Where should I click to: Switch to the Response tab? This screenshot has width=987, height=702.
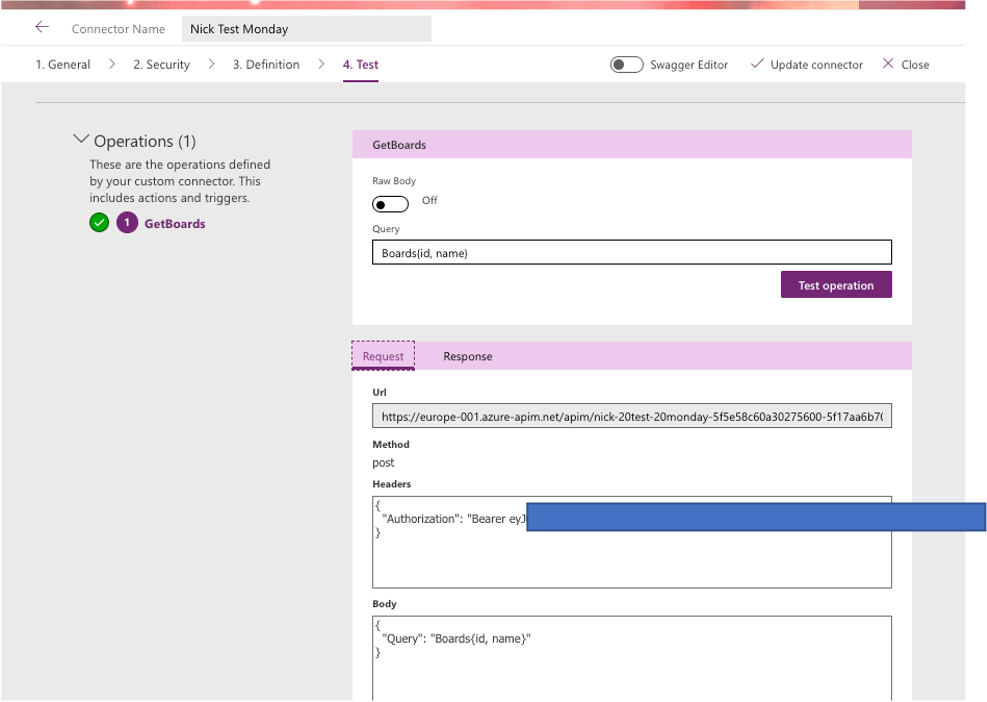click(468, 356)
